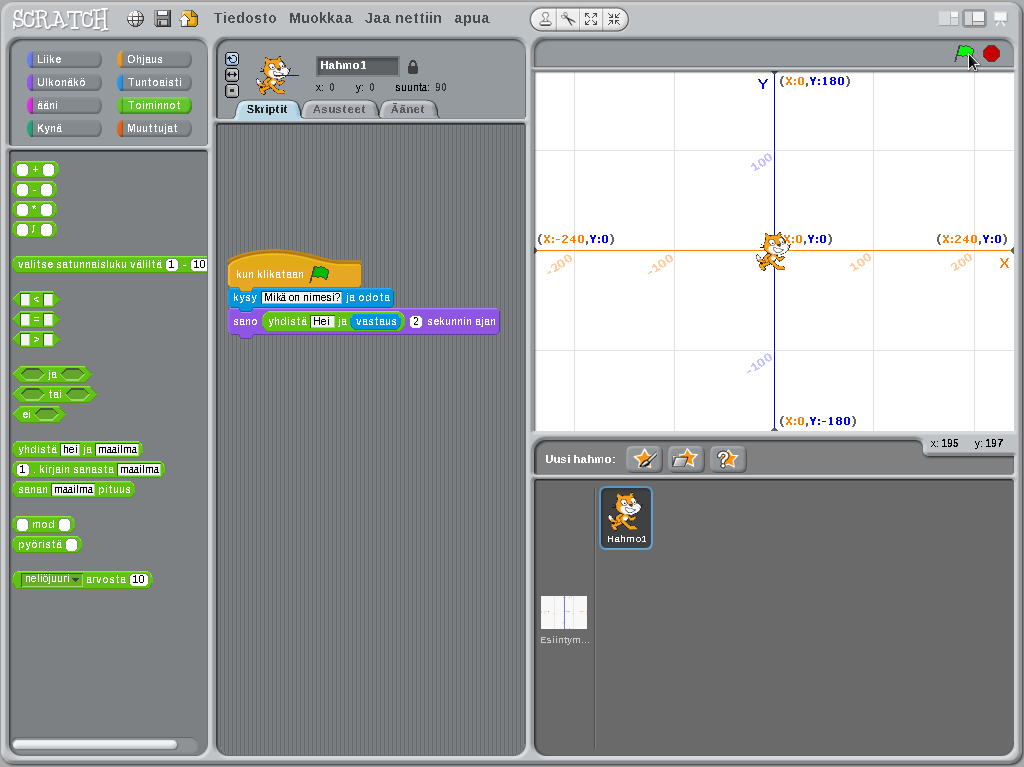Open the Muokkaa menu
The height and width of the screenshot is (767, 1024).
pyautogui.click(x=321, y=18)
